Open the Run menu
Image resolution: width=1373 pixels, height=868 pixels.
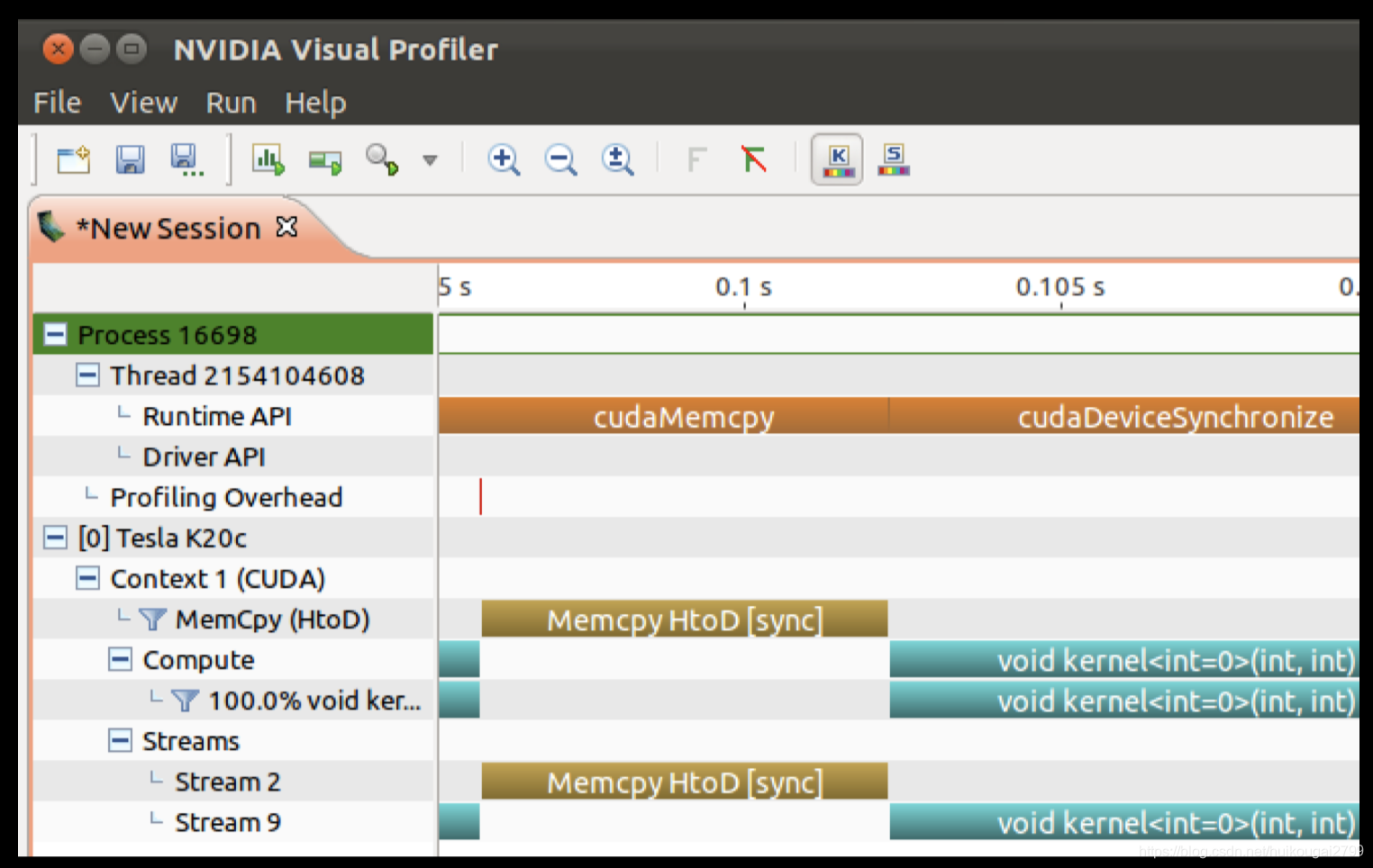pyautogui.click(x=231, y=103)
